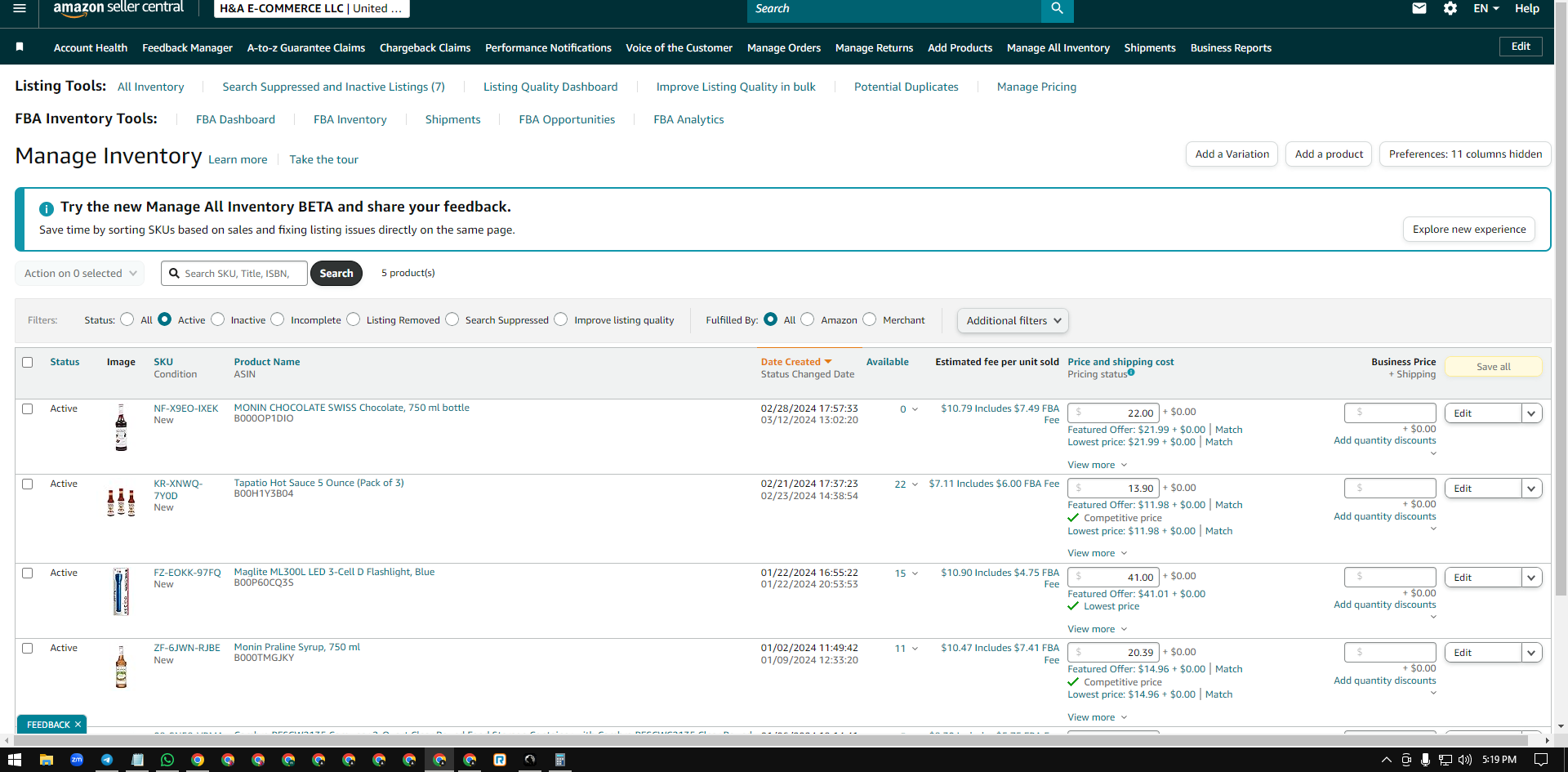
Task: Open the network tray icon
Action: pyautogui.click(x=1445, y=760)
